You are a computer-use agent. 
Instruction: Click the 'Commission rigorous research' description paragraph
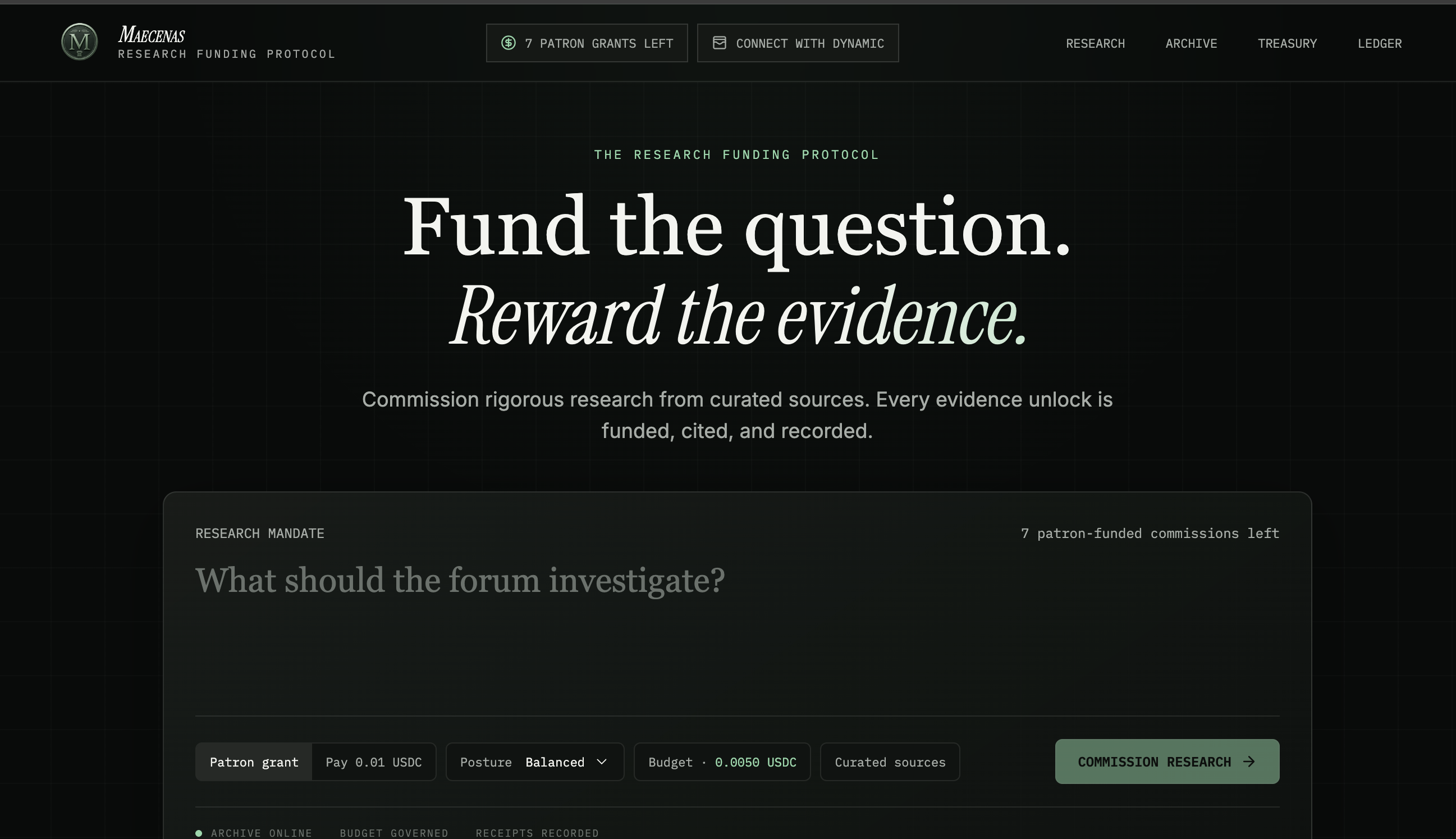coord(737,415)
